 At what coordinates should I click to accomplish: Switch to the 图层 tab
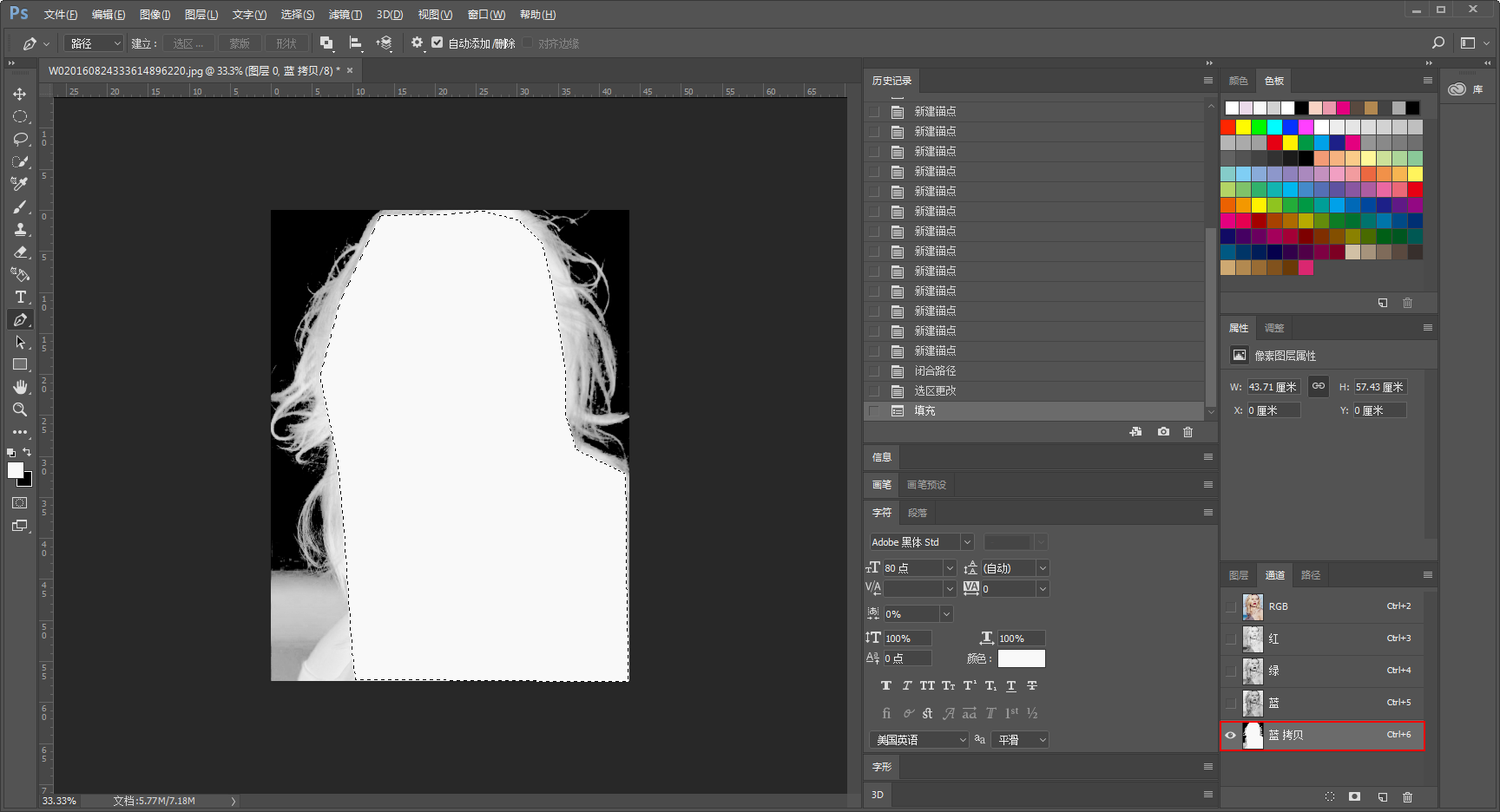[1239, 575]
